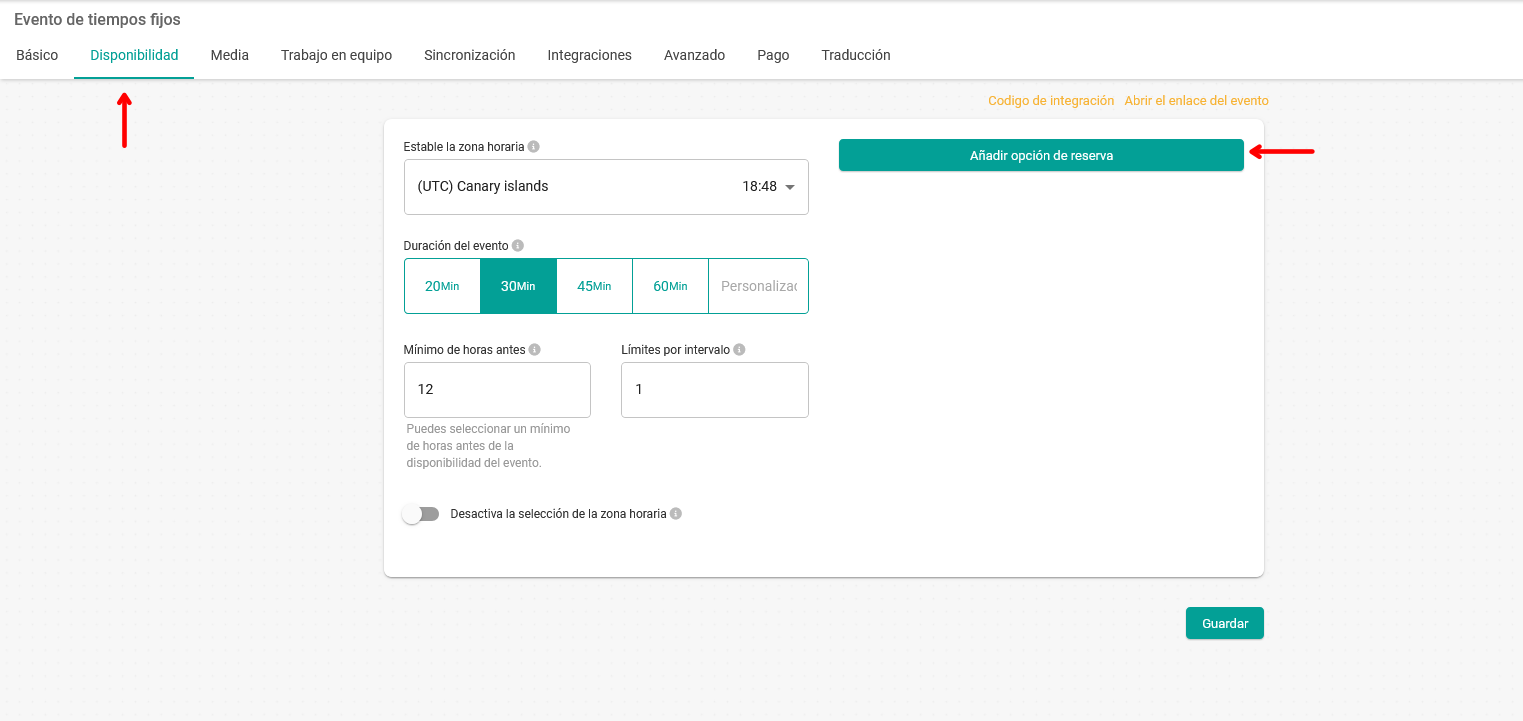Click Añadir opción de reserva button

click(x=1041, y=155)
